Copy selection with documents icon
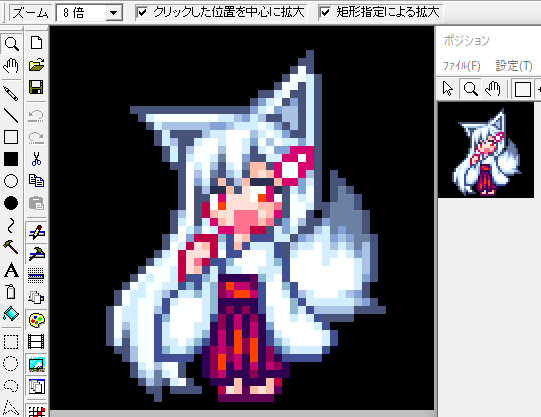This screenshot has height=417, width=541. click(x=36, y=181)
